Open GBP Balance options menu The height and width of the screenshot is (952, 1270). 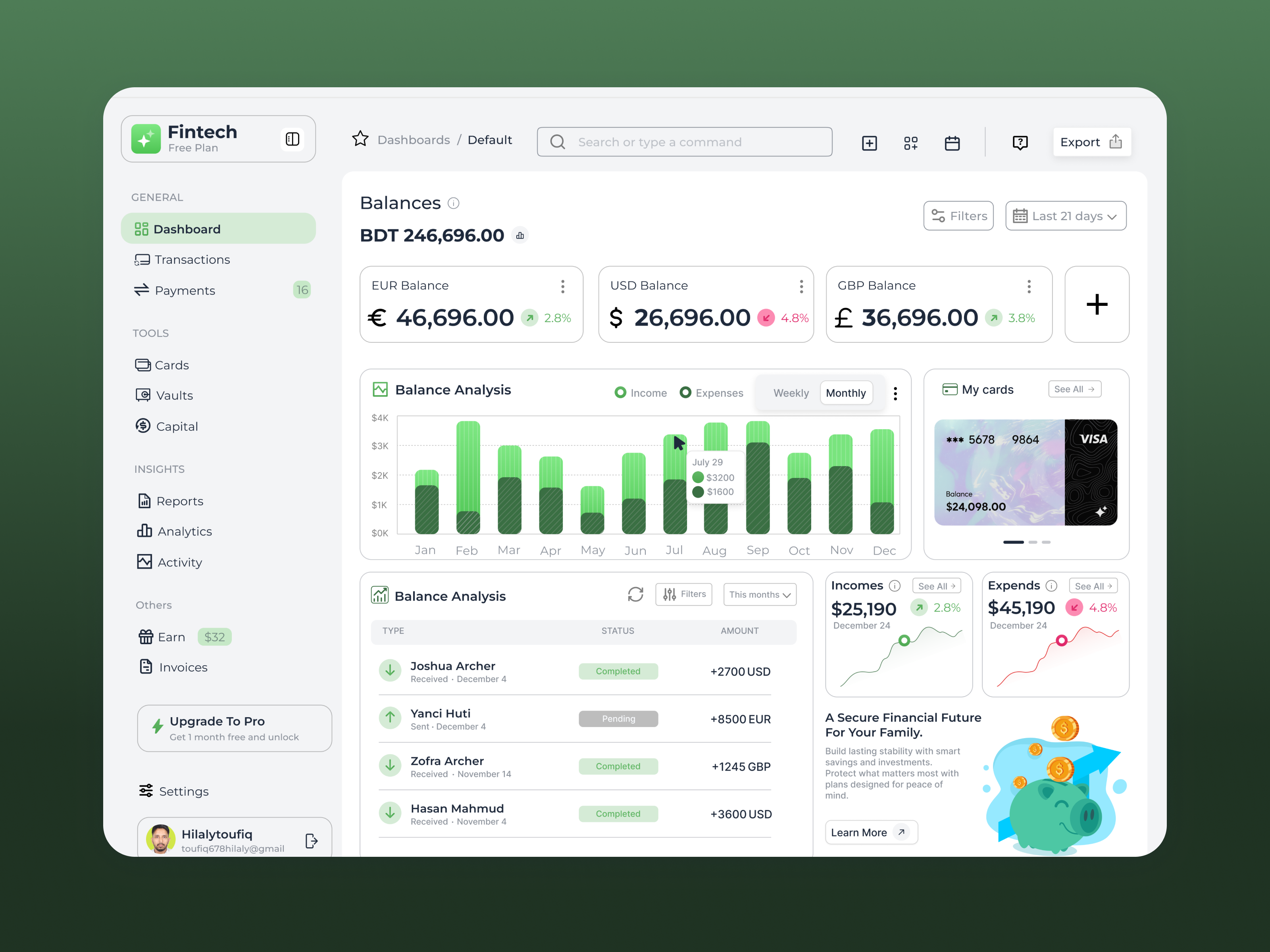pyautogui.click(x=1029, y=286)
